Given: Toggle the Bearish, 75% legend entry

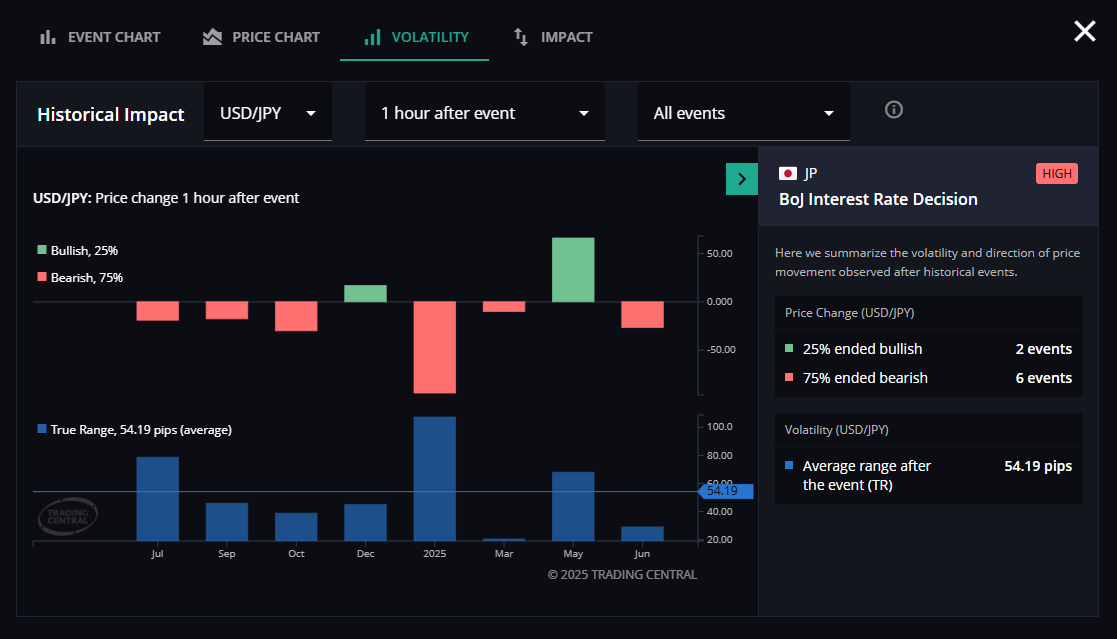Looking at the screenshot, I should [x=80, y=277].
